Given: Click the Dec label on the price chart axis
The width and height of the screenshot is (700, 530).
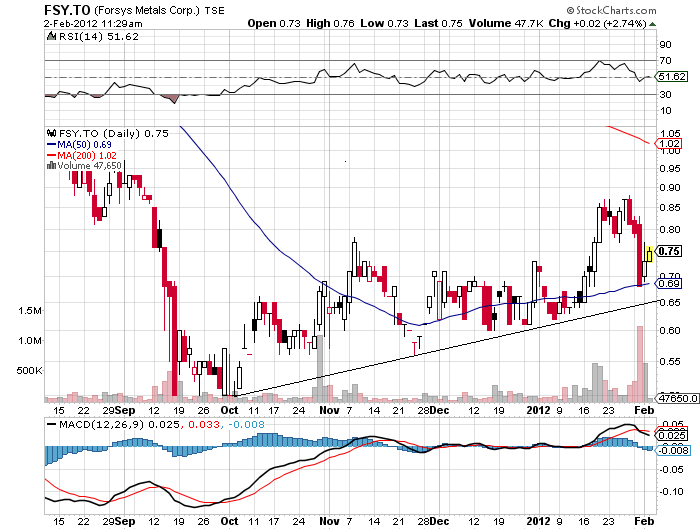Looking at the screenshot, I should point(440,410).
